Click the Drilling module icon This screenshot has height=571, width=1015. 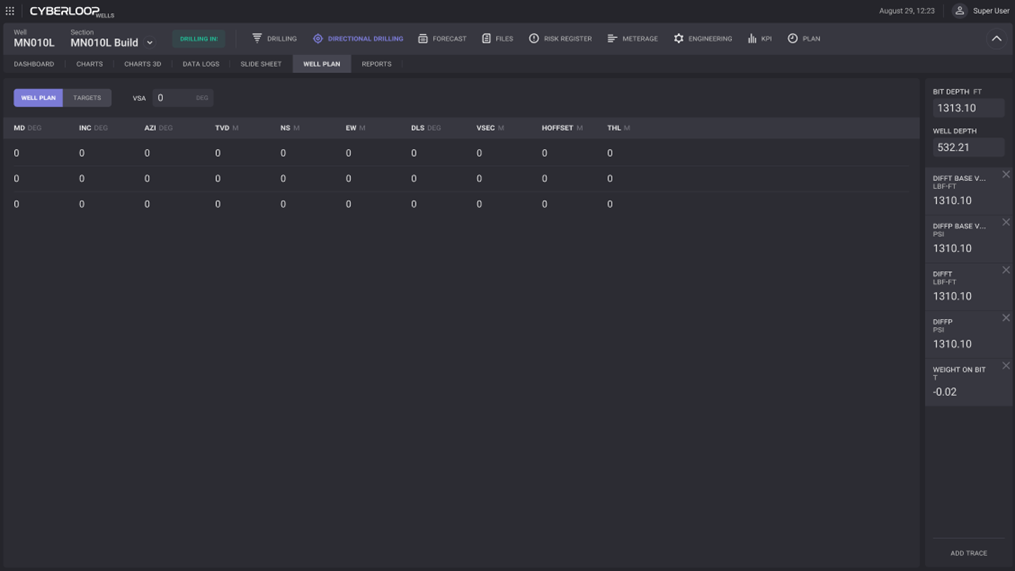257,39
